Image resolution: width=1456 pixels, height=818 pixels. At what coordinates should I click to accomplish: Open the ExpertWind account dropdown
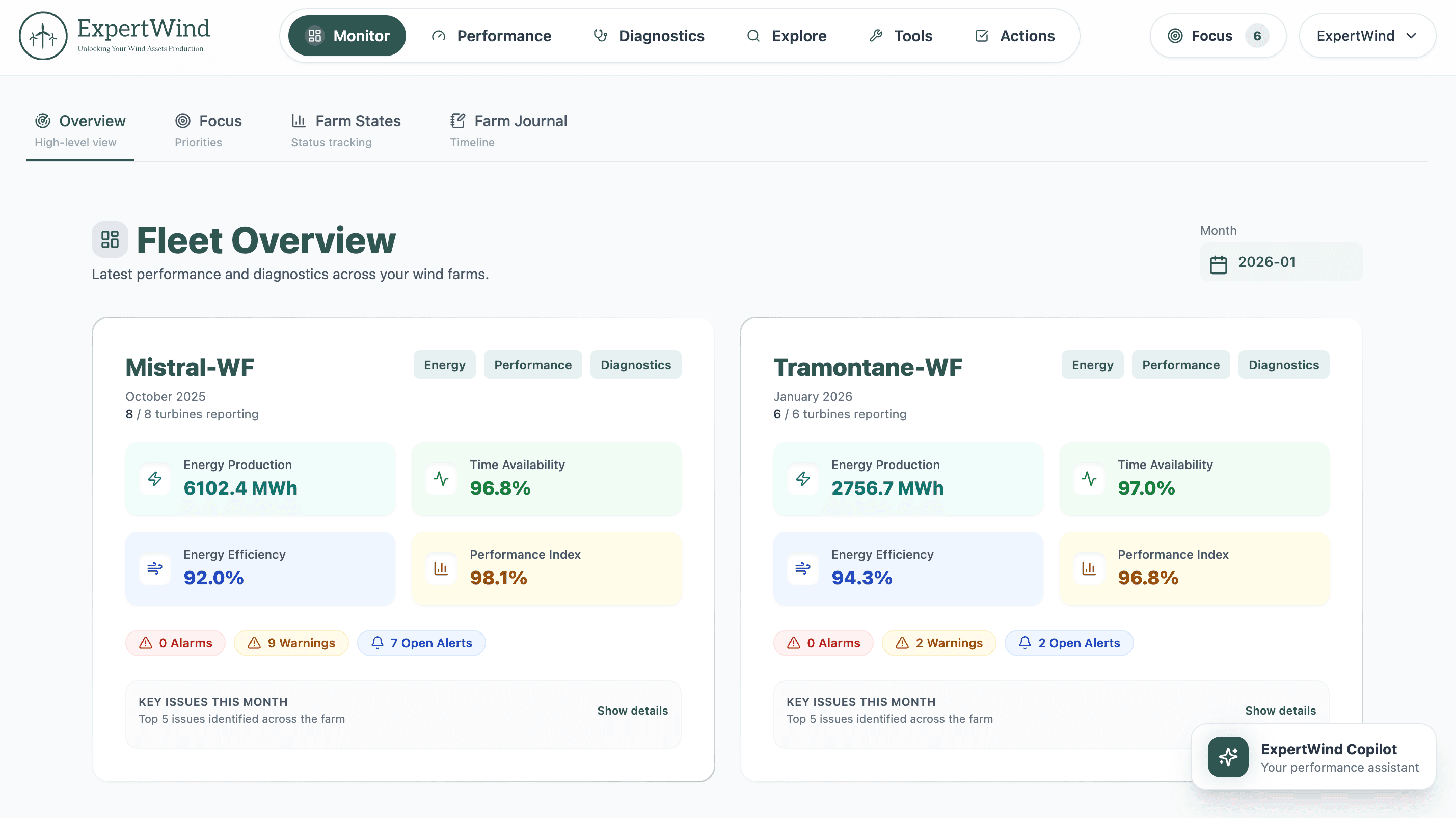(1367, 35)
